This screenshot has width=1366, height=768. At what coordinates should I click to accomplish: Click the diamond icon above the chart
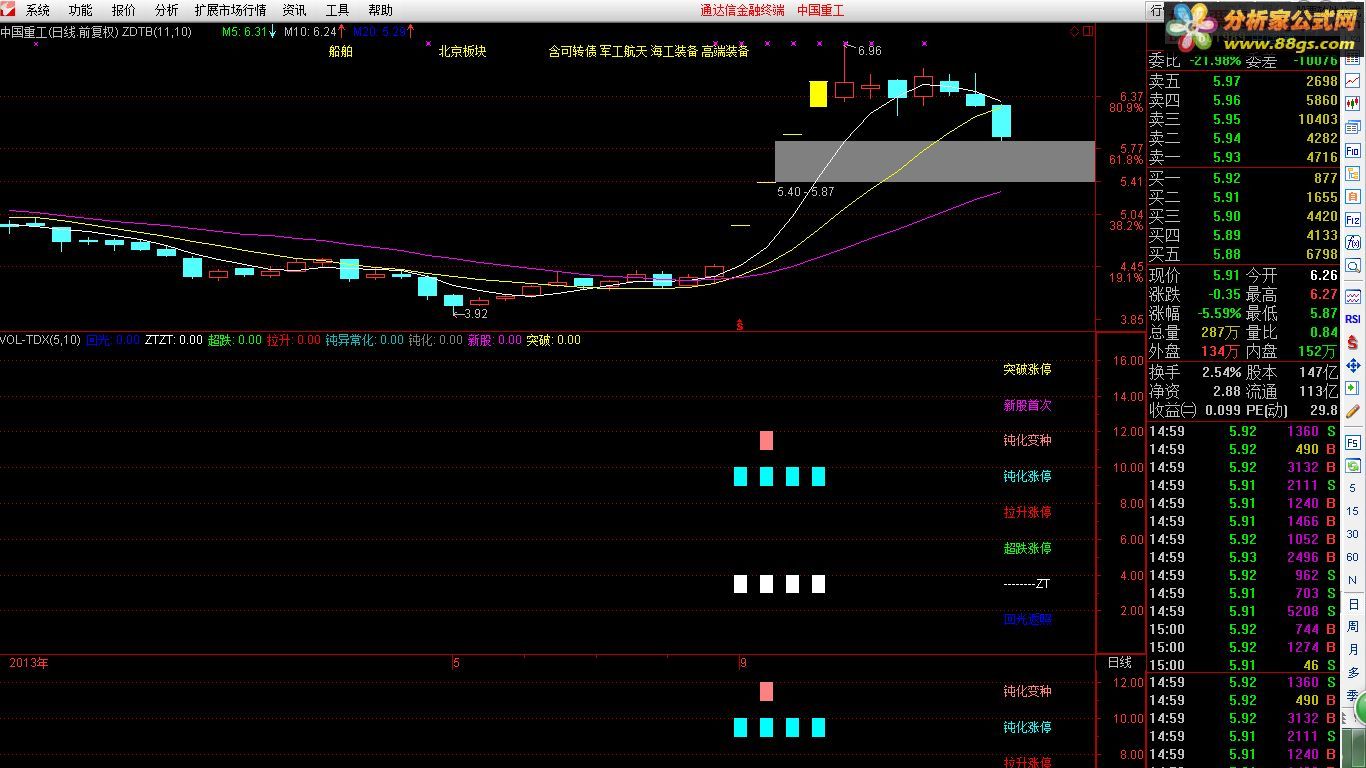click(x=1075, y=32)
